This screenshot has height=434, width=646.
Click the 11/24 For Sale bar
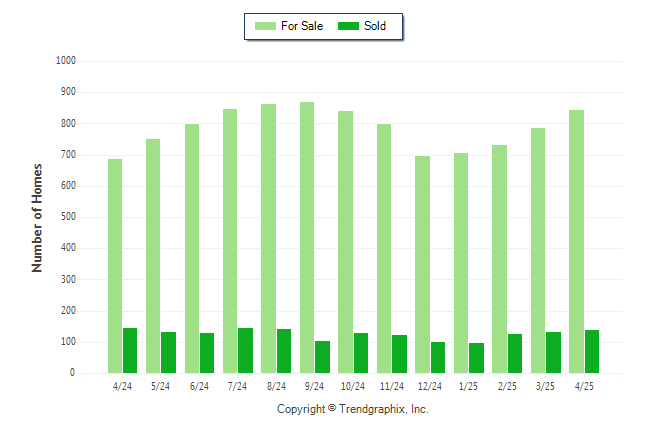click(x=384, y=249)
